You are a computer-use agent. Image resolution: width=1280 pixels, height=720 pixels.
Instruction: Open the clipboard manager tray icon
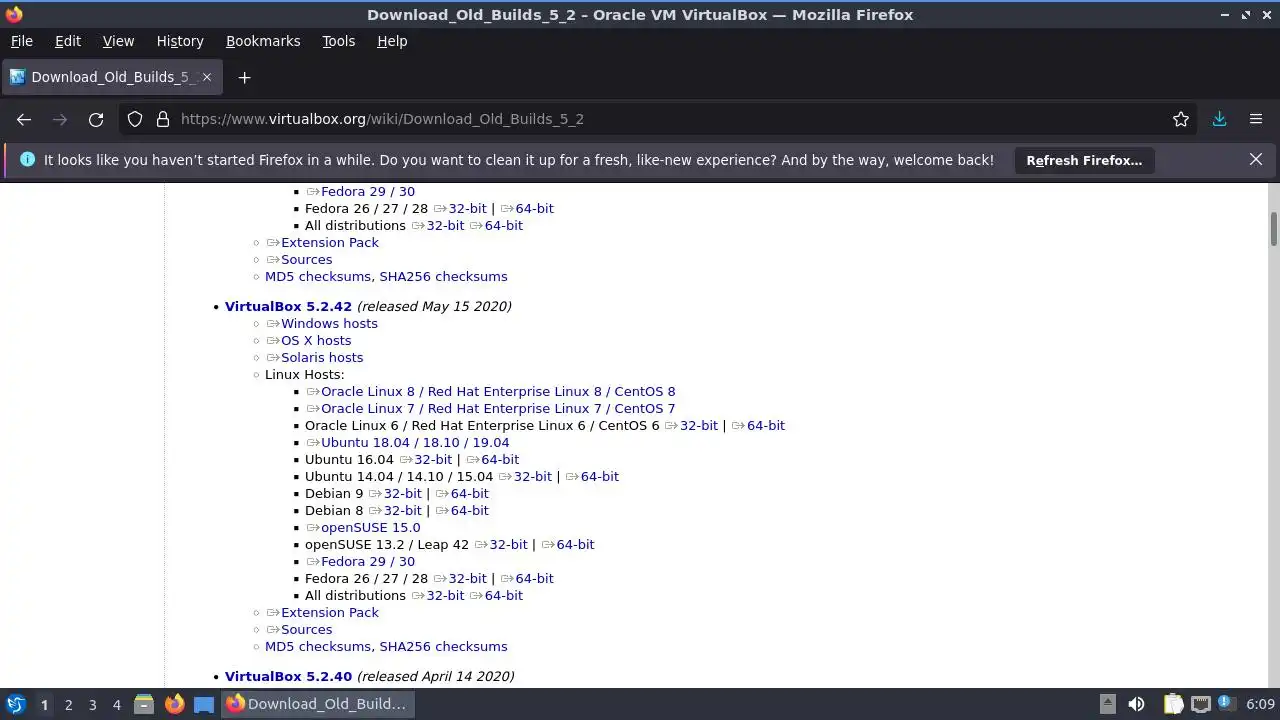[x=1173, y=704]
